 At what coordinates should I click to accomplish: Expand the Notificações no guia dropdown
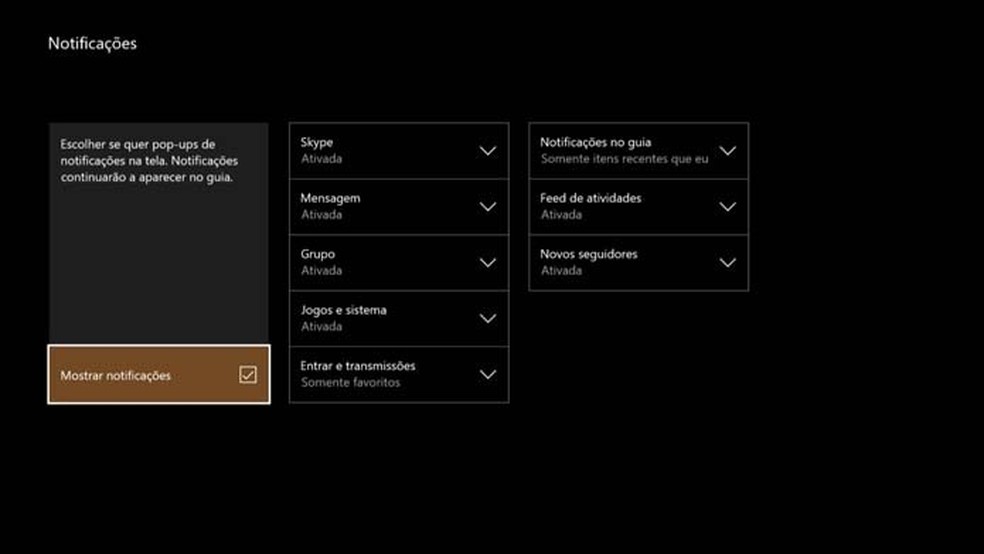pos(639,151)
